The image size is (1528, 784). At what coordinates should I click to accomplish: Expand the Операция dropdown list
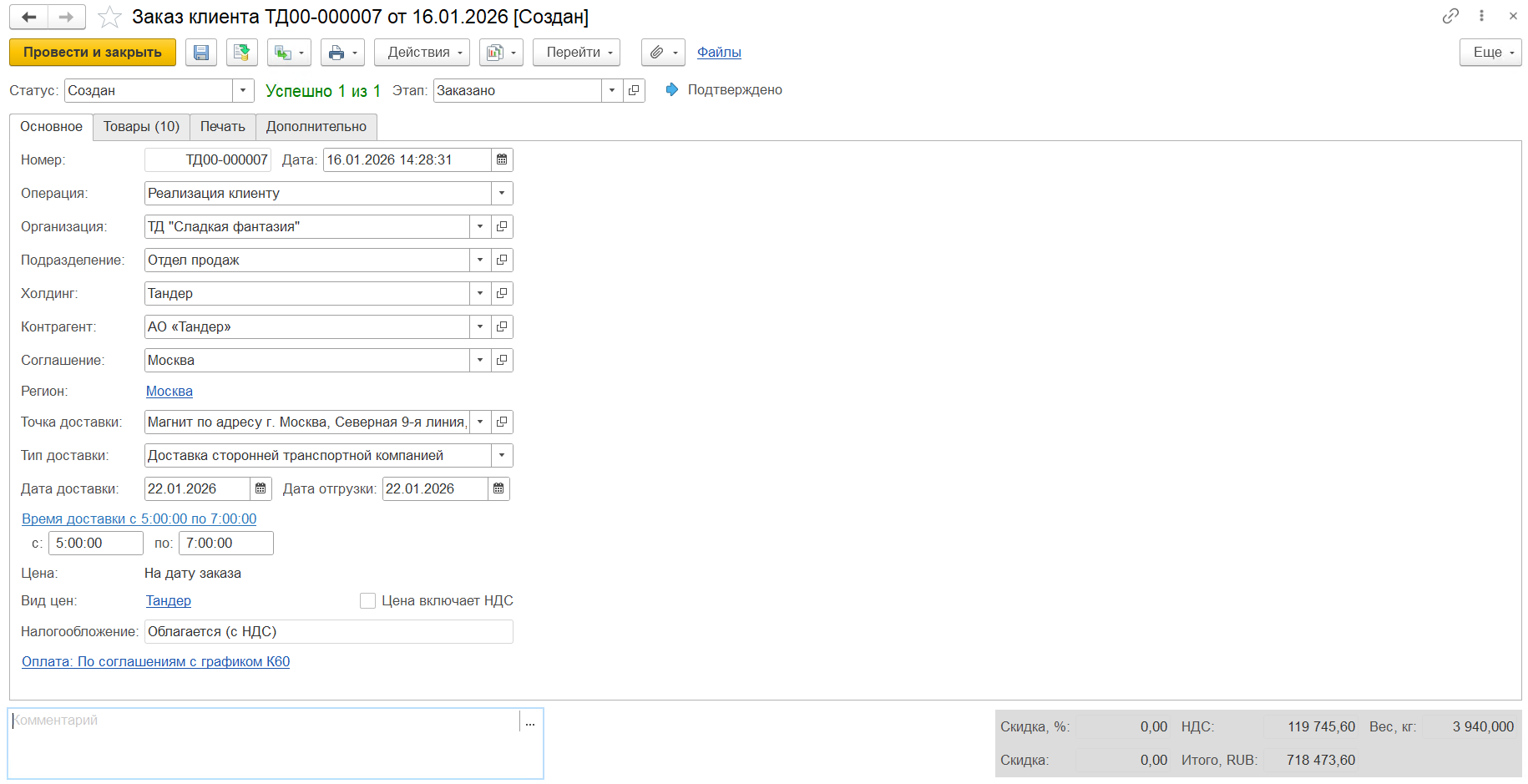coord(502,194)
